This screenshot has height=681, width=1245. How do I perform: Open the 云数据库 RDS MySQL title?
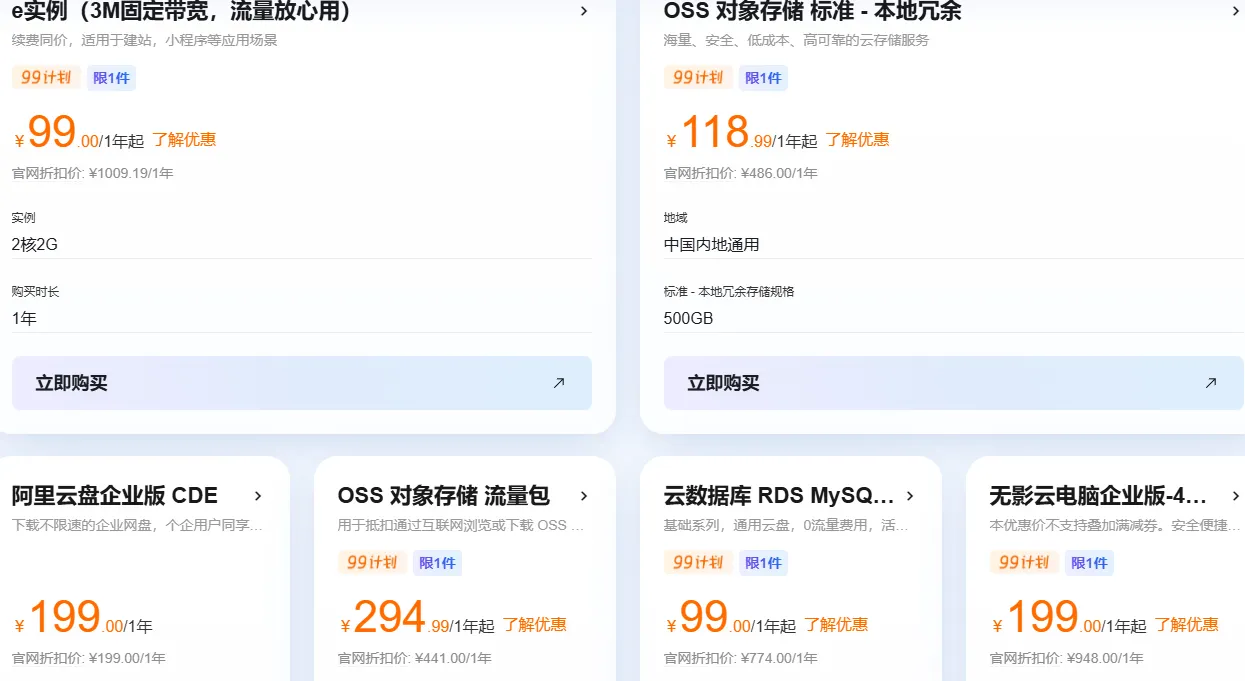point(779,496)
